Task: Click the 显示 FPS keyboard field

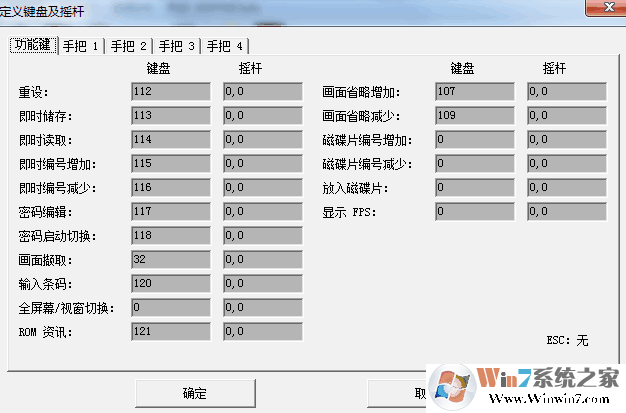Action: tap(475, 212)
